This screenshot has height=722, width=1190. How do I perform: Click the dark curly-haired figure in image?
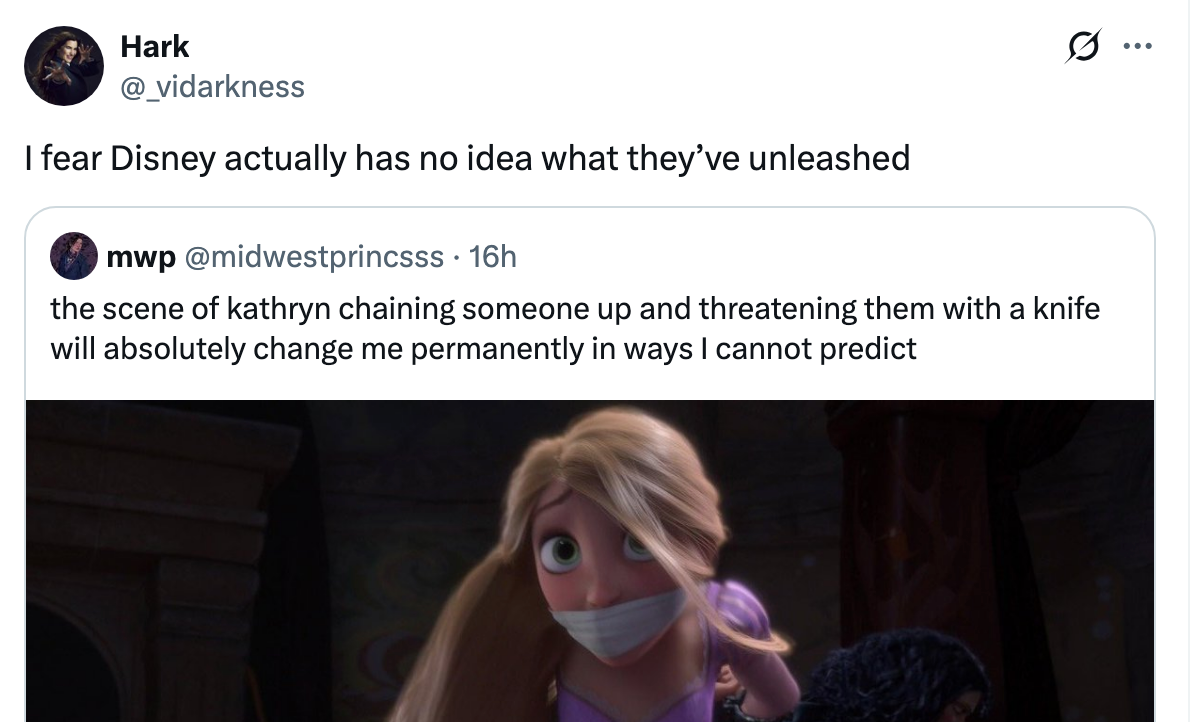[x=880, y=680]
